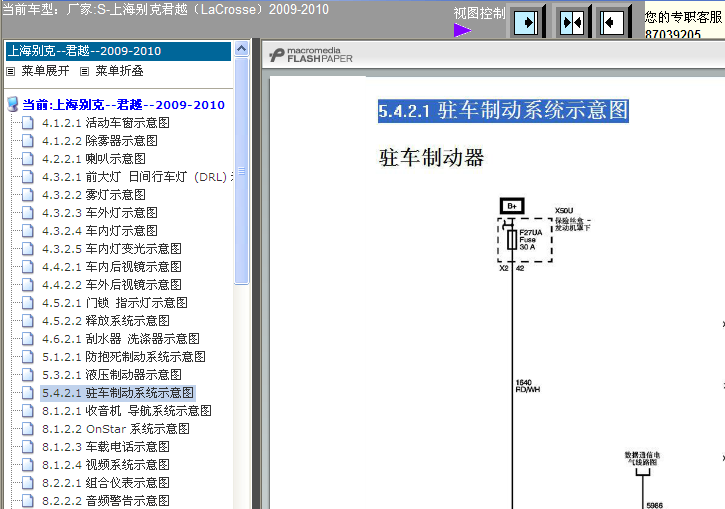
Task: Click the page icon for 8.1.2.4 视频系统示意图
Action: pos(28,466)
